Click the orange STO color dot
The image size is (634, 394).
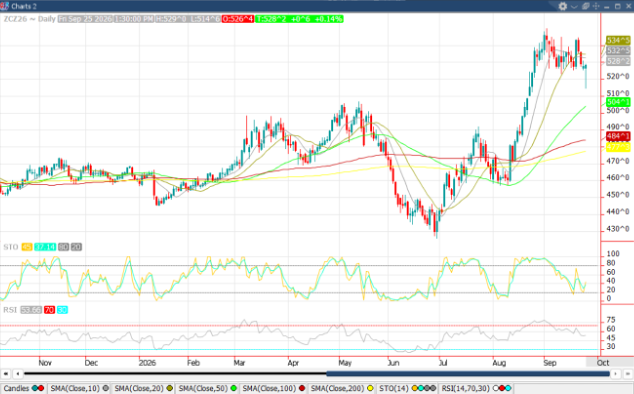point(414,388)
